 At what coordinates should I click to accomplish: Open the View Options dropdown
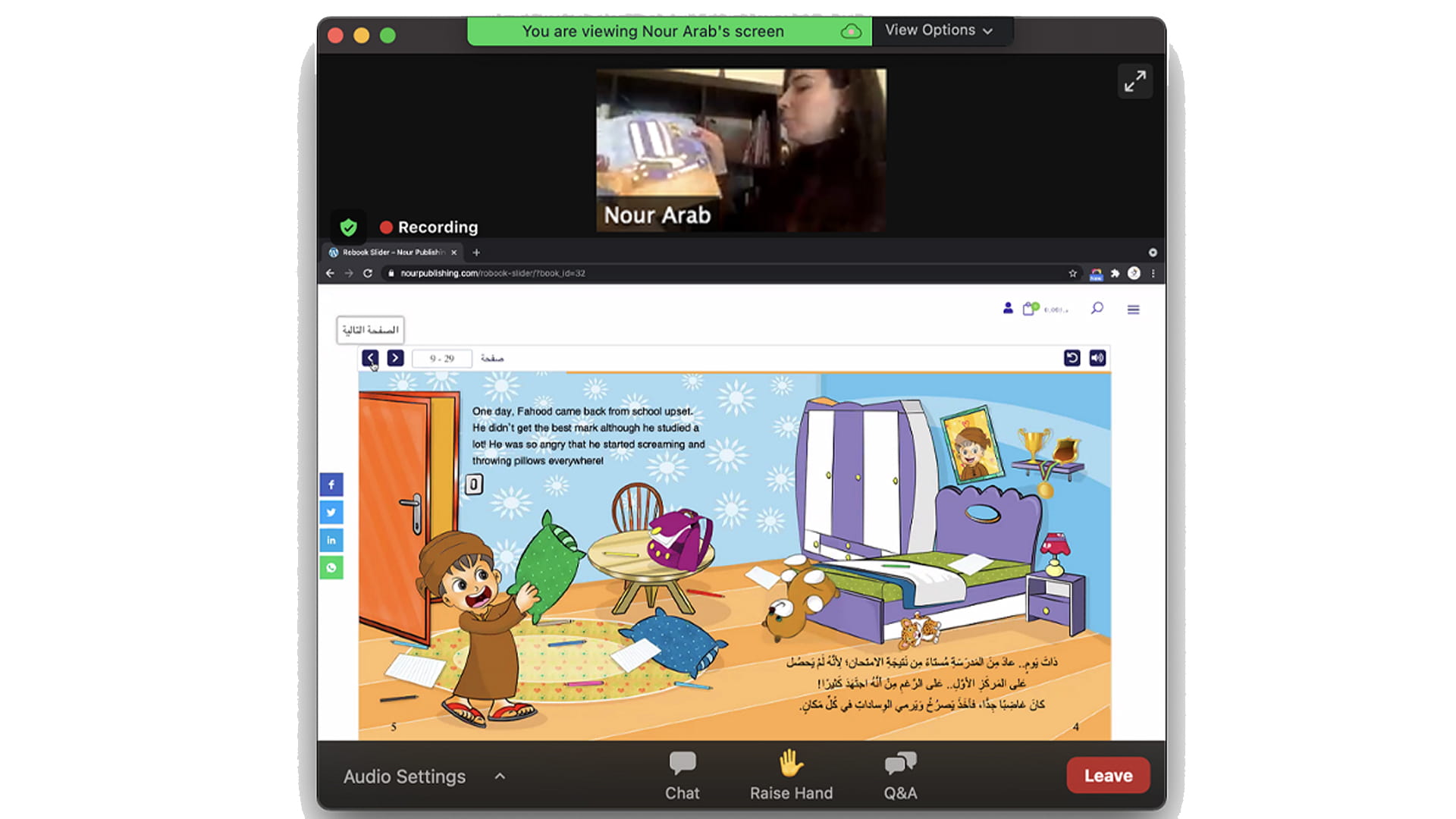pyautogui.click(x=939, y=30)
